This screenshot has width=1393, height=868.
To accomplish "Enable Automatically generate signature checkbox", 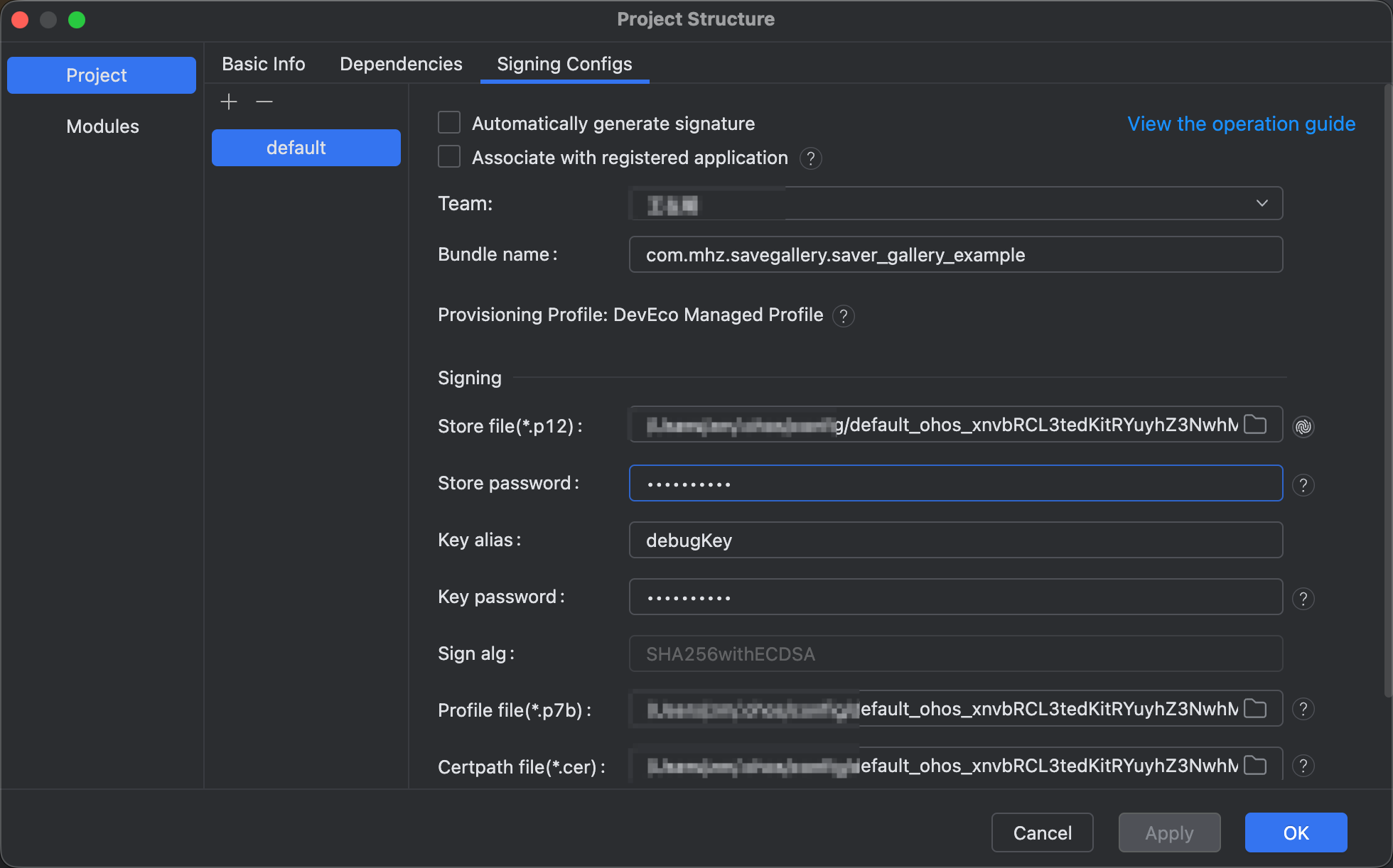I will (x=449, y=123).
